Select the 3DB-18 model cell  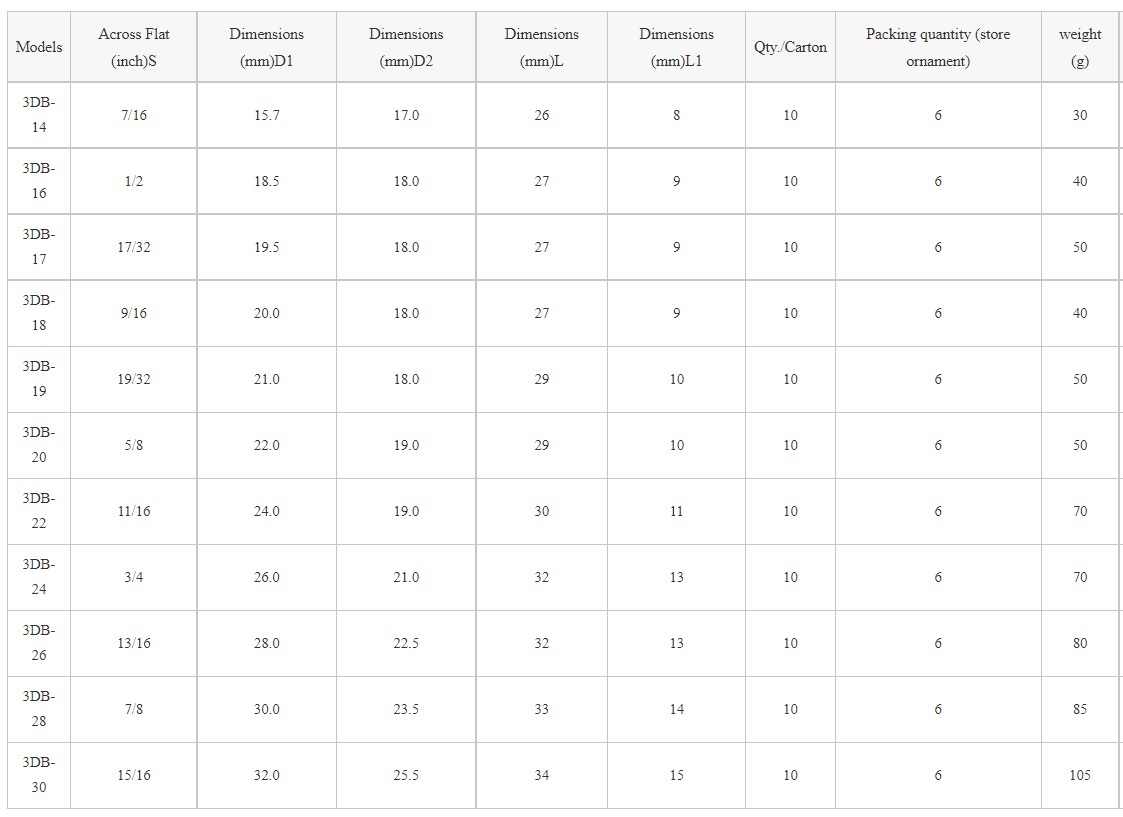coord(39,313)
